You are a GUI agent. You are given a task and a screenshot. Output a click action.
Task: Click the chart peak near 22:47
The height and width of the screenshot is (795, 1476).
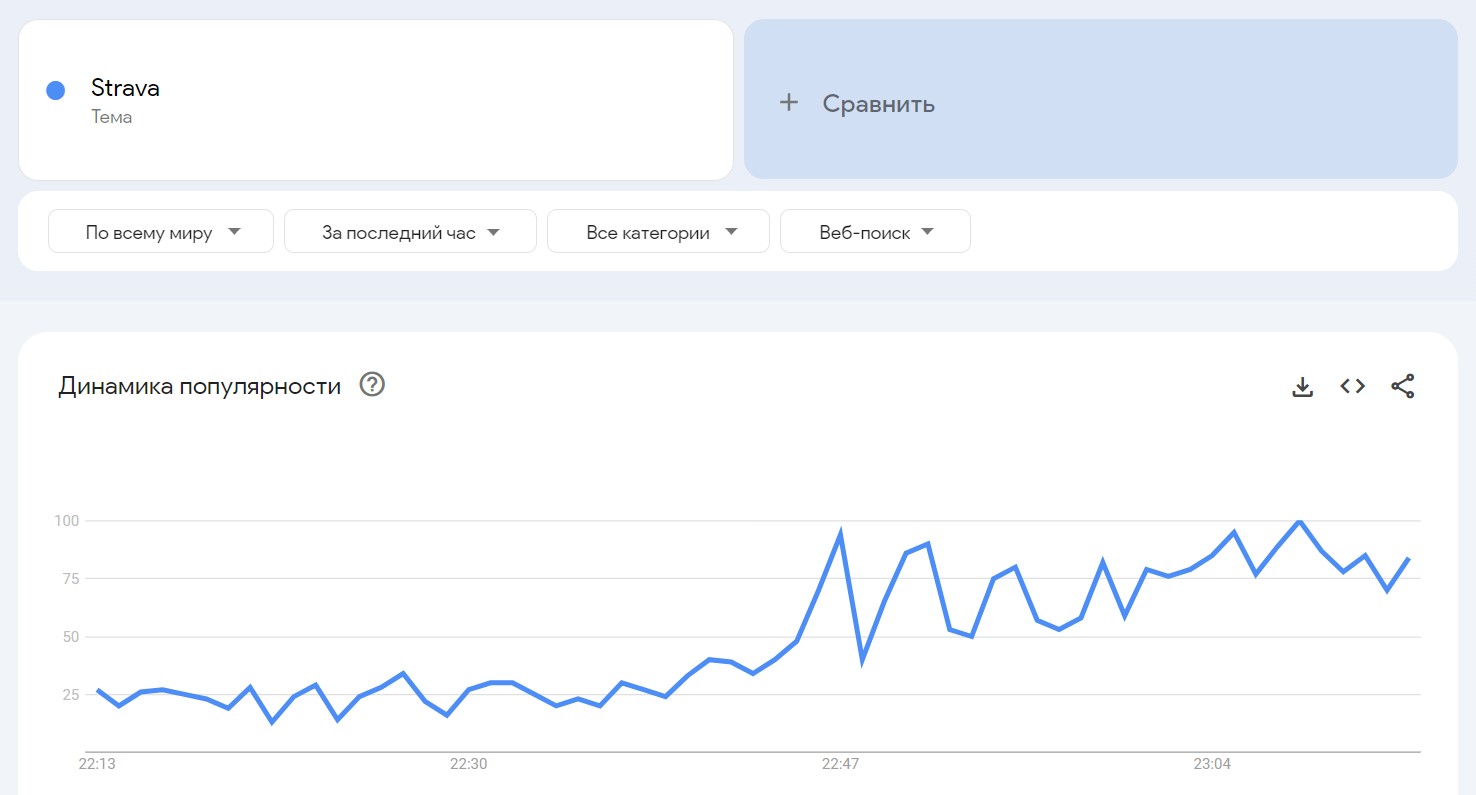(841, 533)
